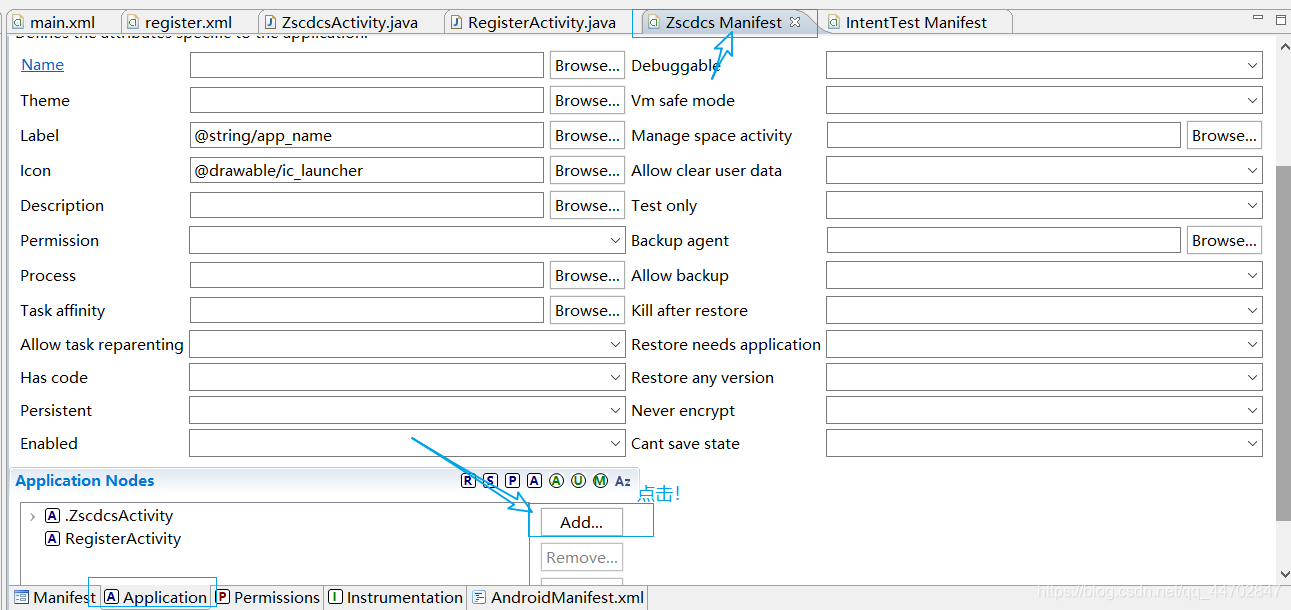
Task: Open the Never encrypt dropdown
Action: [x=1044, y=410]
